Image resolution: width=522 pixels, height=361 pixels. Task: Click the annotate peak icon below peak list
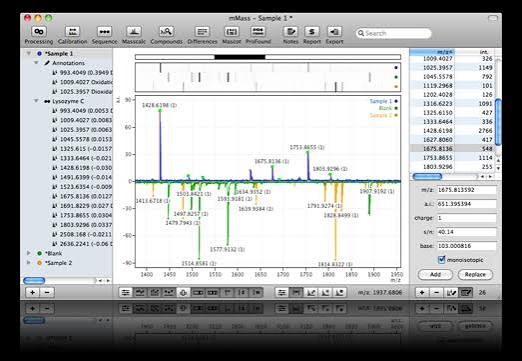coord(451,292)
